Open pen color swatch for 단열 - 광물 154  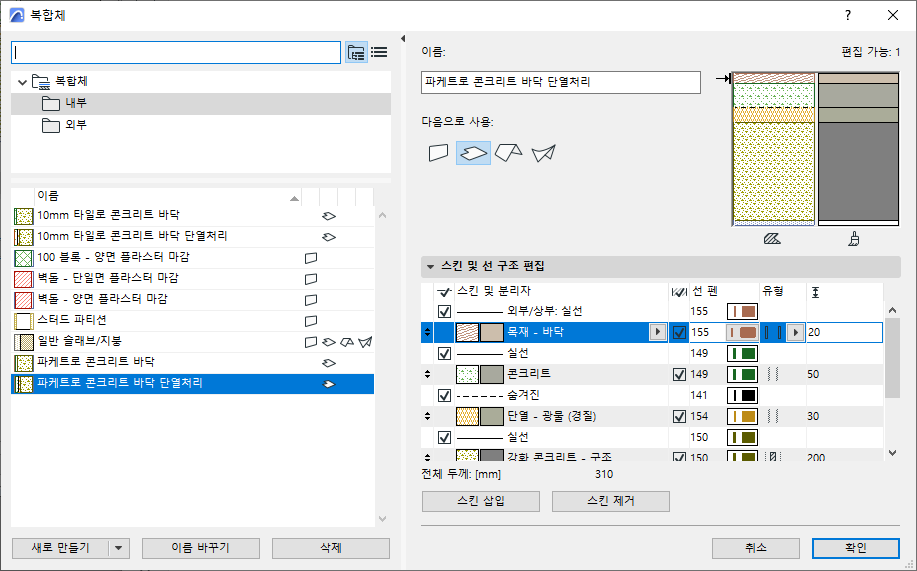click(742, 417)
